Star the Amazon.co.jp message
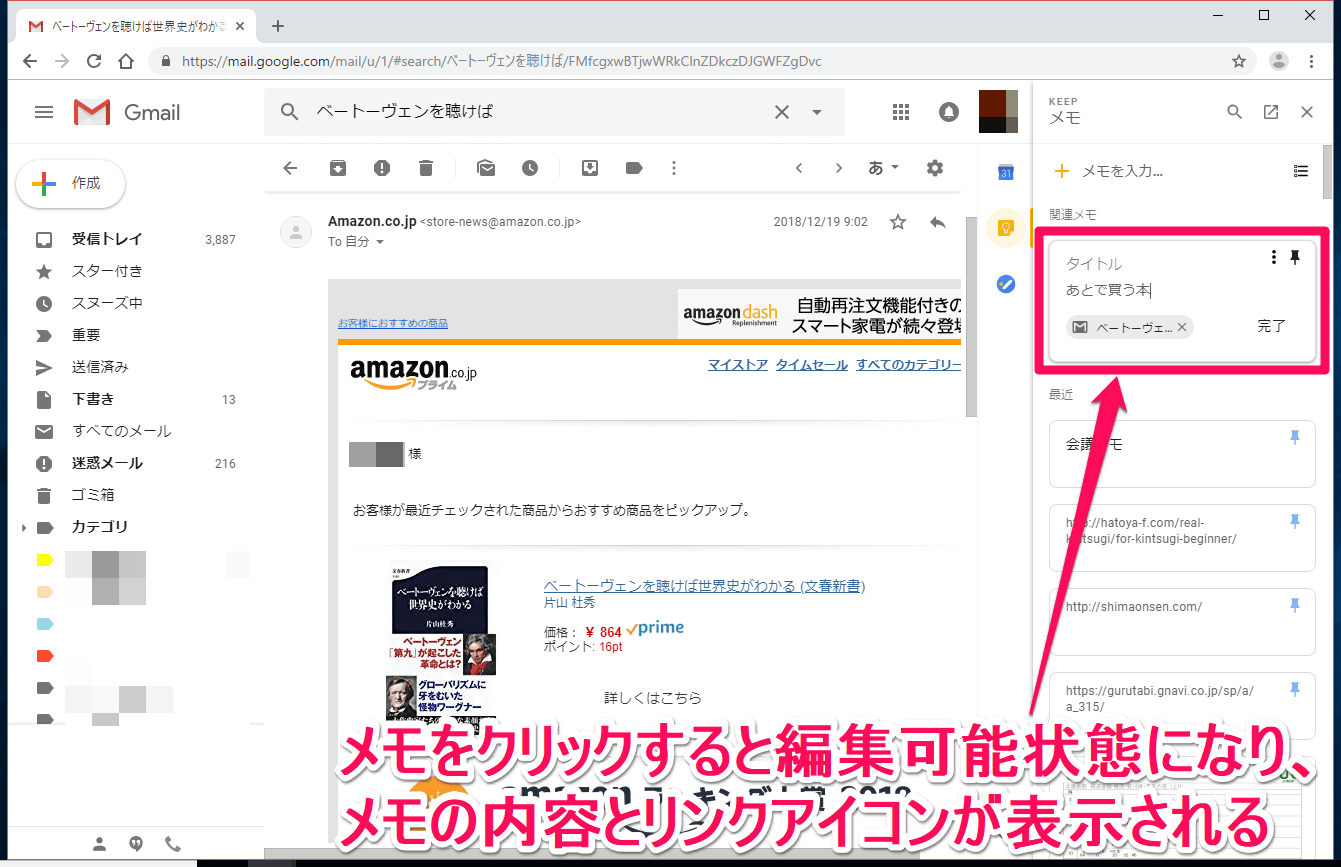 click(898, 222)
